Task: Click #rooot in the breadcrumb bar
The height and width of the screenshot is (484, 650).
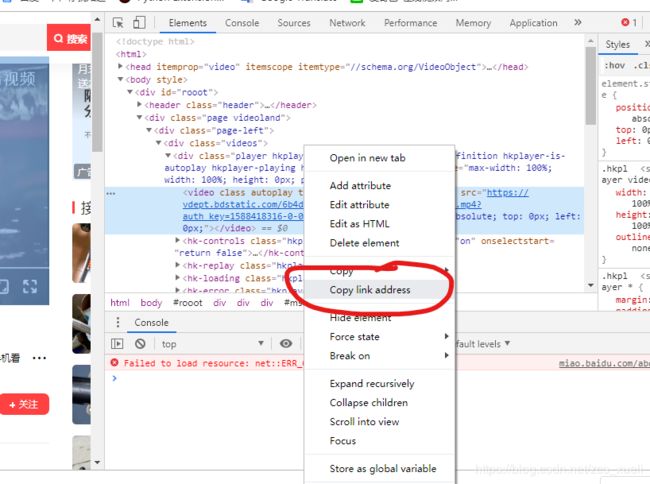Action: (188, 303)
